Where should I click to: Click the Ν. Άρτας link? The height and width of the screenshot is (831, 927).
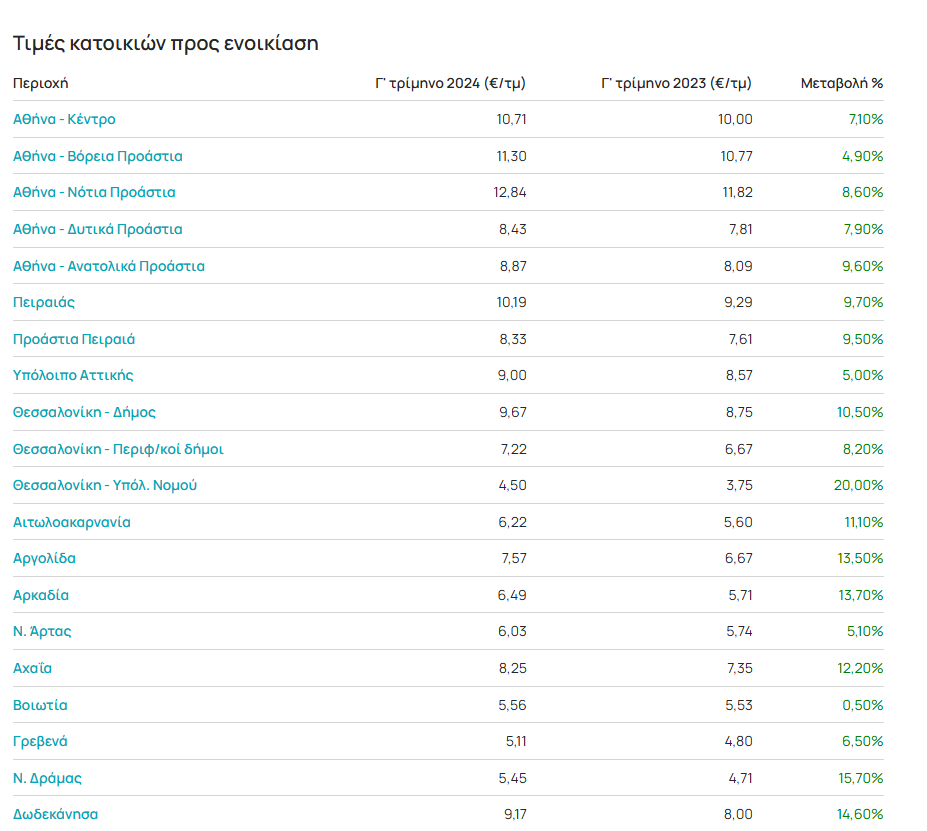[x=42, y=631]
